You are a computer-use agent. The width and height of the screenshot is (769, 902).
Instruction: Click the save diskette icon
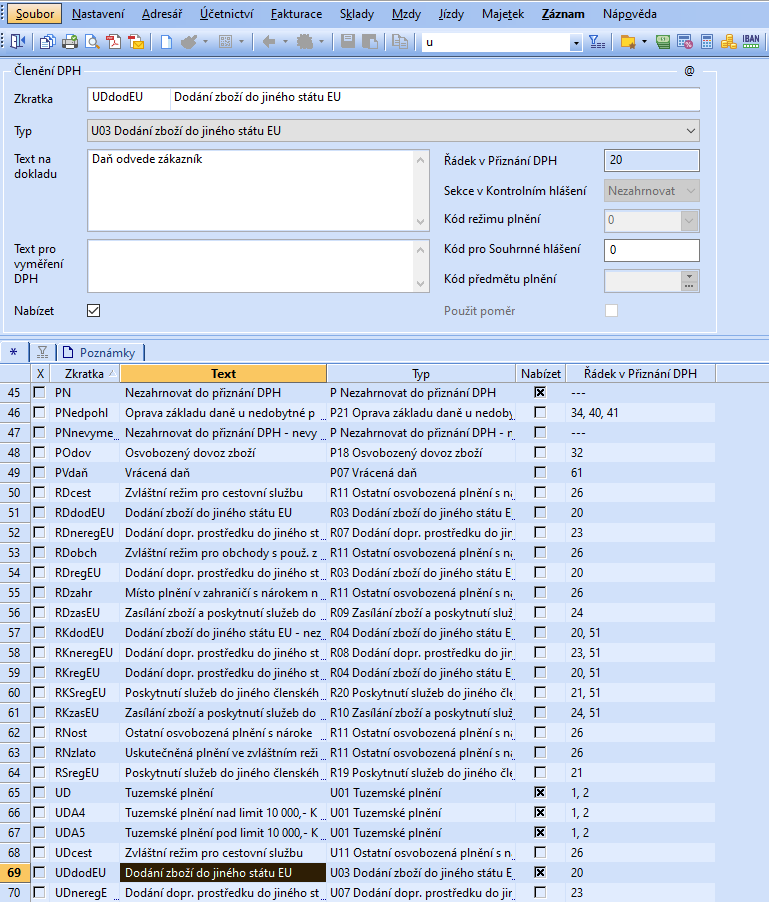pyautogui.click(x=347, y=41)
